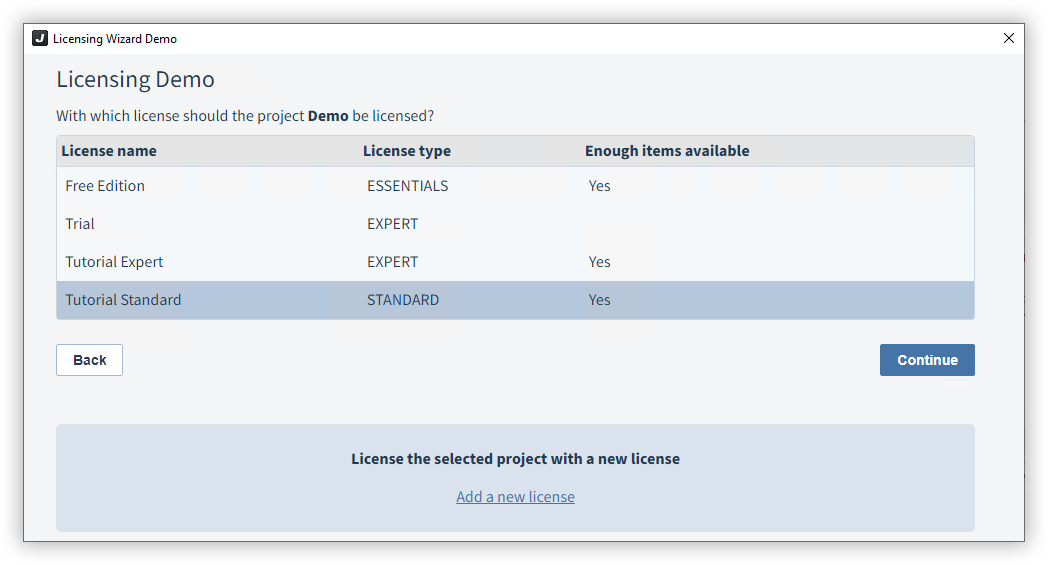Screen dimensions: 1048x565
Task: Open the Add a new license link
Action: click(515, 497)
